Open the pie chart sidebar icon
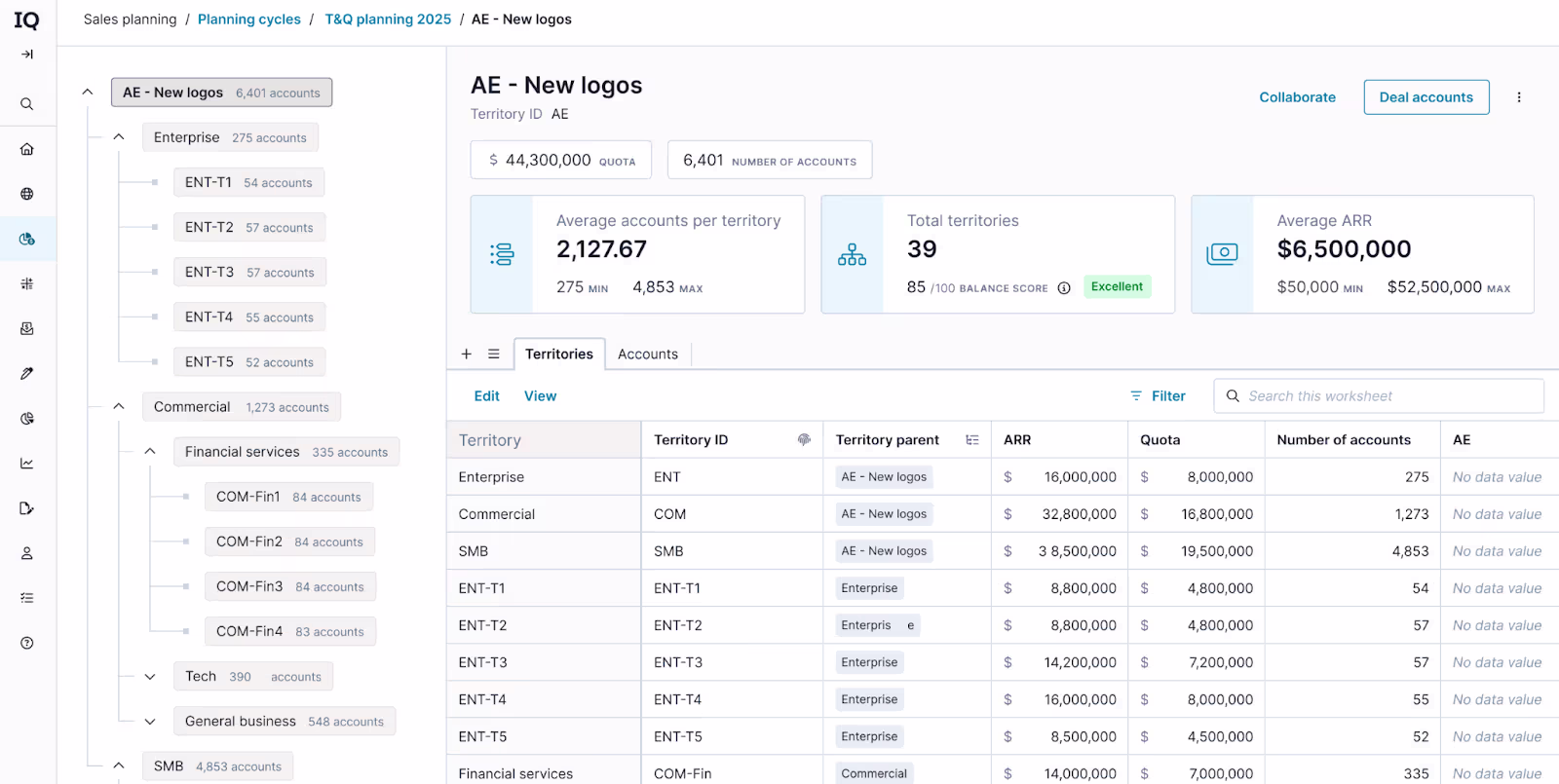This screenshot has width=1559, height=784. pyautogui.click(x=27, y=418)
